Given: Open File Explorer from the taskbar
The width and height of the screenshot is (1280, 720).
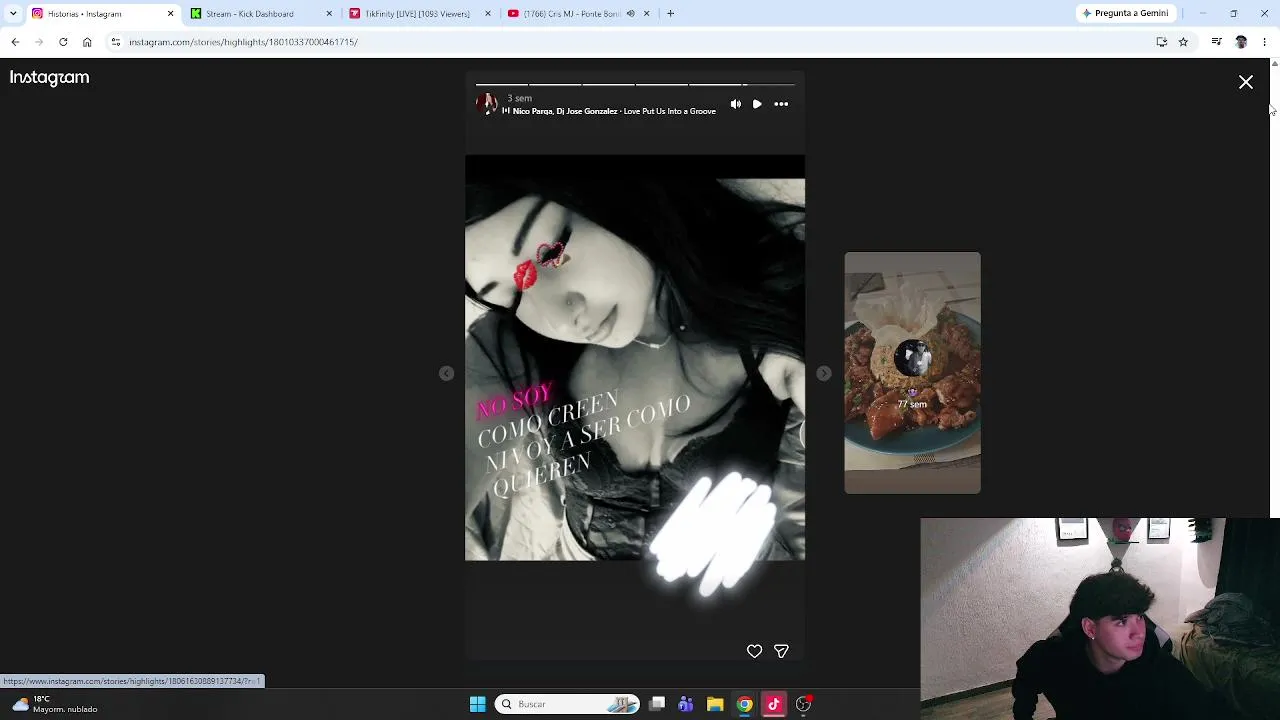Looking at the screenshot, I should click(715, 704).
